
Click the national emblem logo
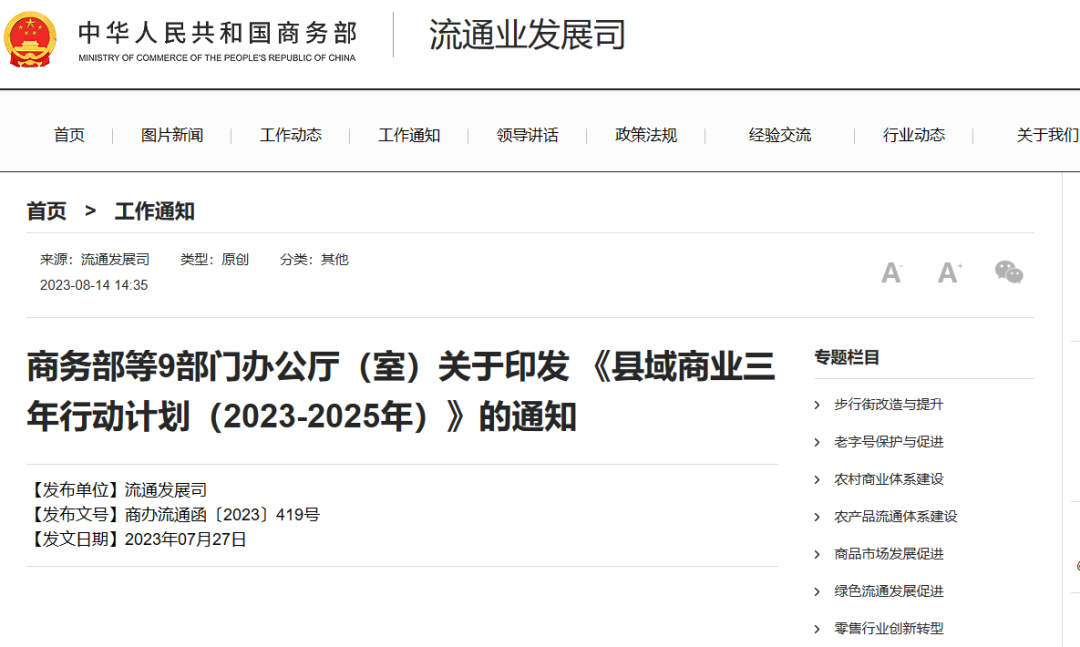pyautogui.click(x=29, y=41)
